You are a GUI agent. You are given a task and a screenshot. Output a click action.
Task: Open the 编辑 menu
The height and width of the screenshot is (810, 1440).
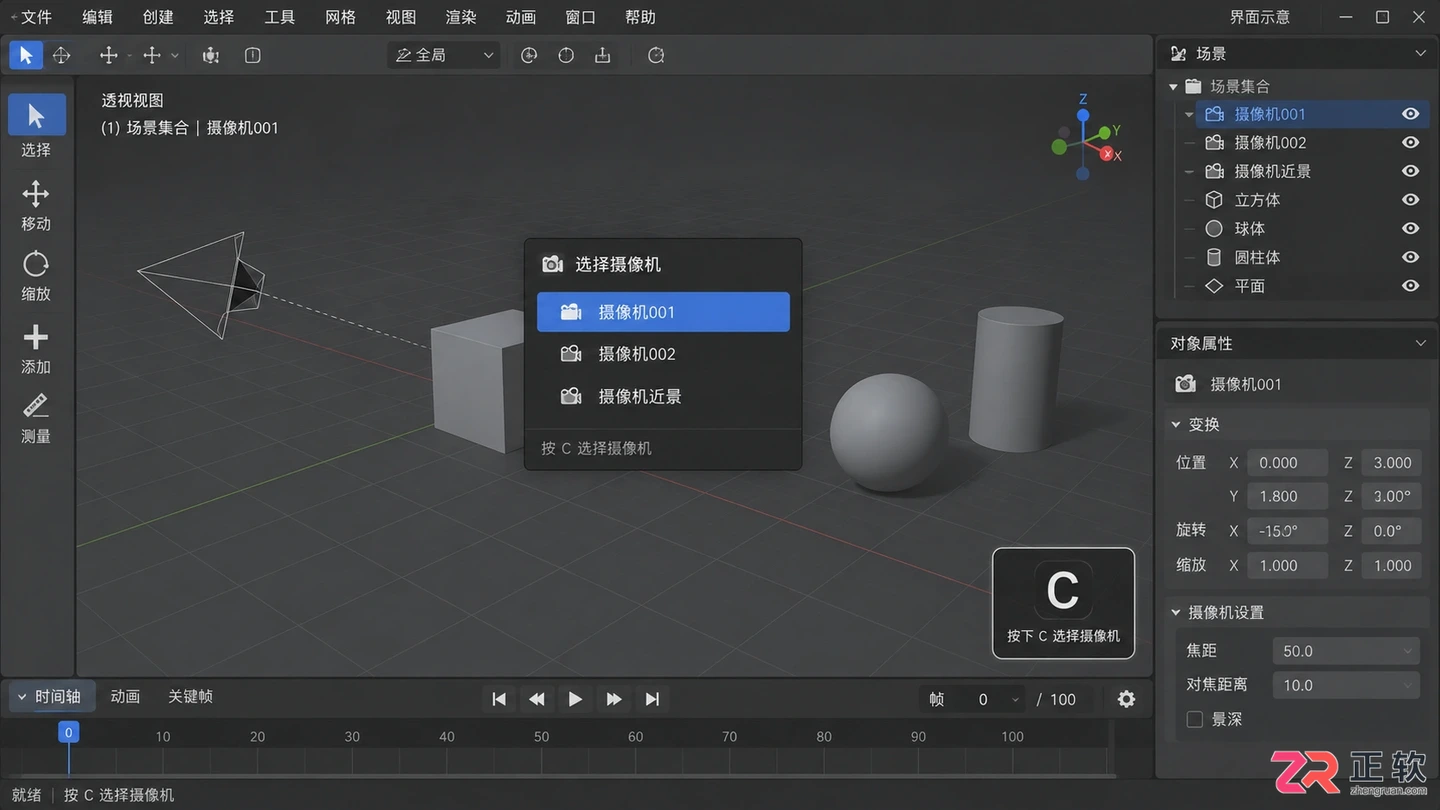pyautogui.click(x=97, y=17)
